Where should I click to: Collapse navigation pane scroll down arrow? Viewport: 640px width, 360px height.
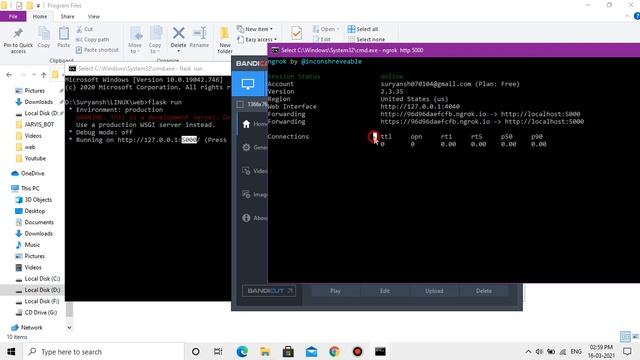69,327
